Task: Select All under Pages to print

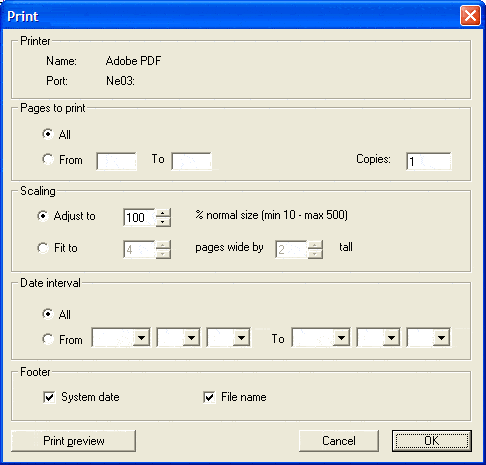Action: 48,134
